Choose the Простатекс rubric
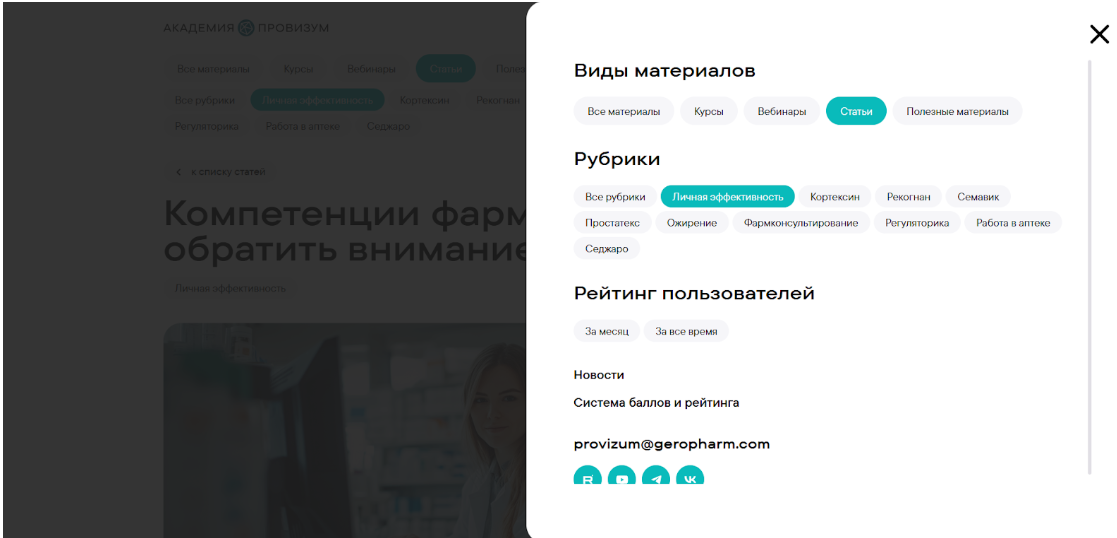The width and height of the screenshot is (1117, 538). coord(613,222)
